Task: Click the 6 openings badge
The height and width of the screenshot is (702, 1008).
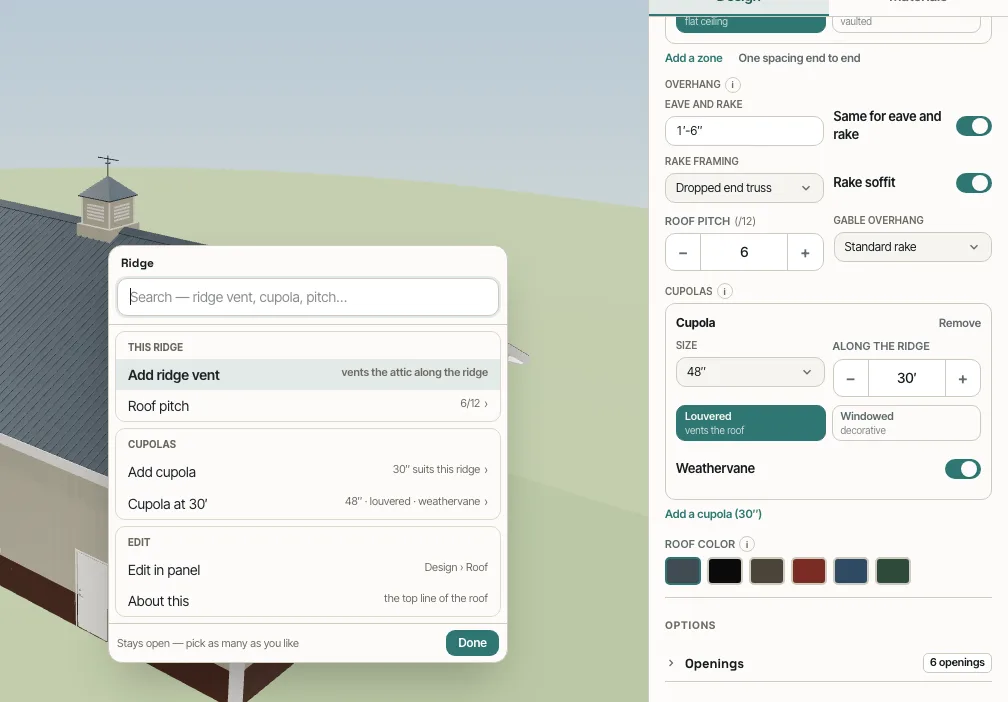Action: (957, 662)
